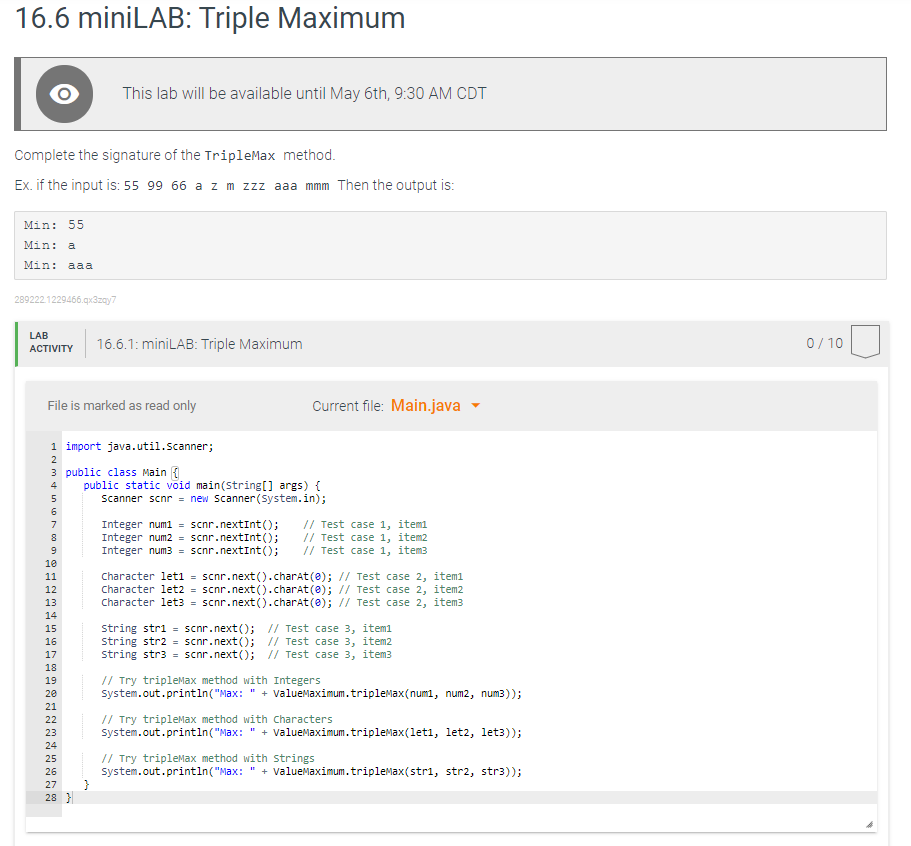Click the println line with tripleMax(let1, let2, let3)
Screen dimensions: 911x846
click(x=311, y=732)
